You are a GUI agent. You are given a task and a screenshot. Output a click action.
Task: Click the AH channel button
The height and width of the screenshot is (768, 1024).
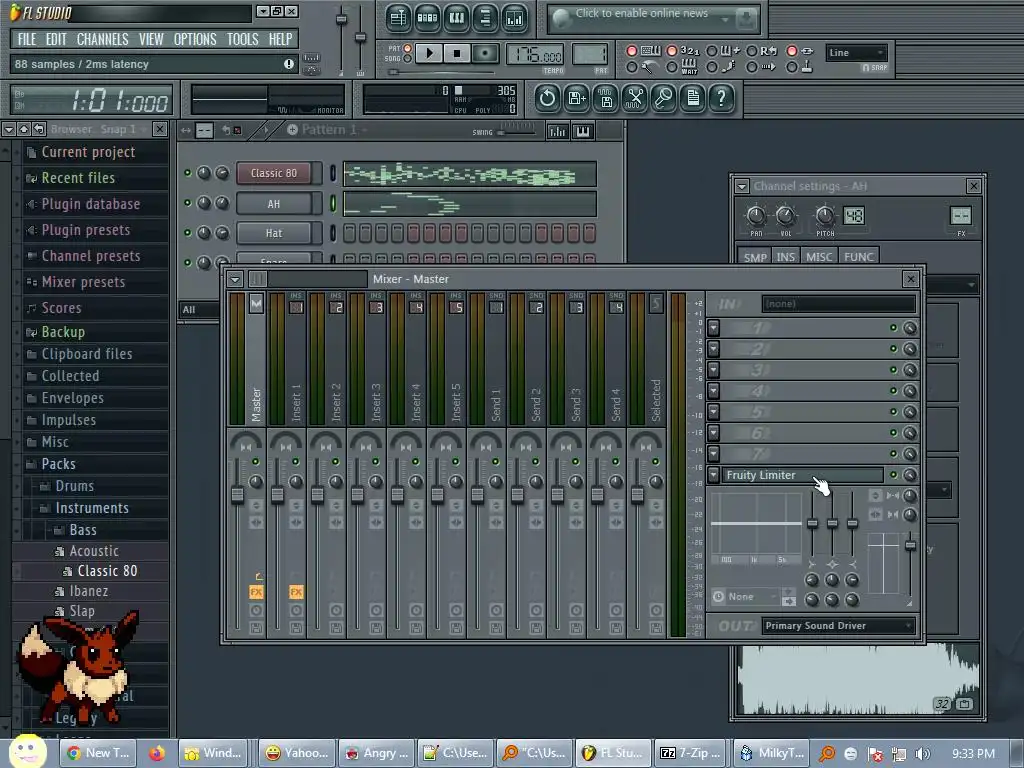pos(274,204)
